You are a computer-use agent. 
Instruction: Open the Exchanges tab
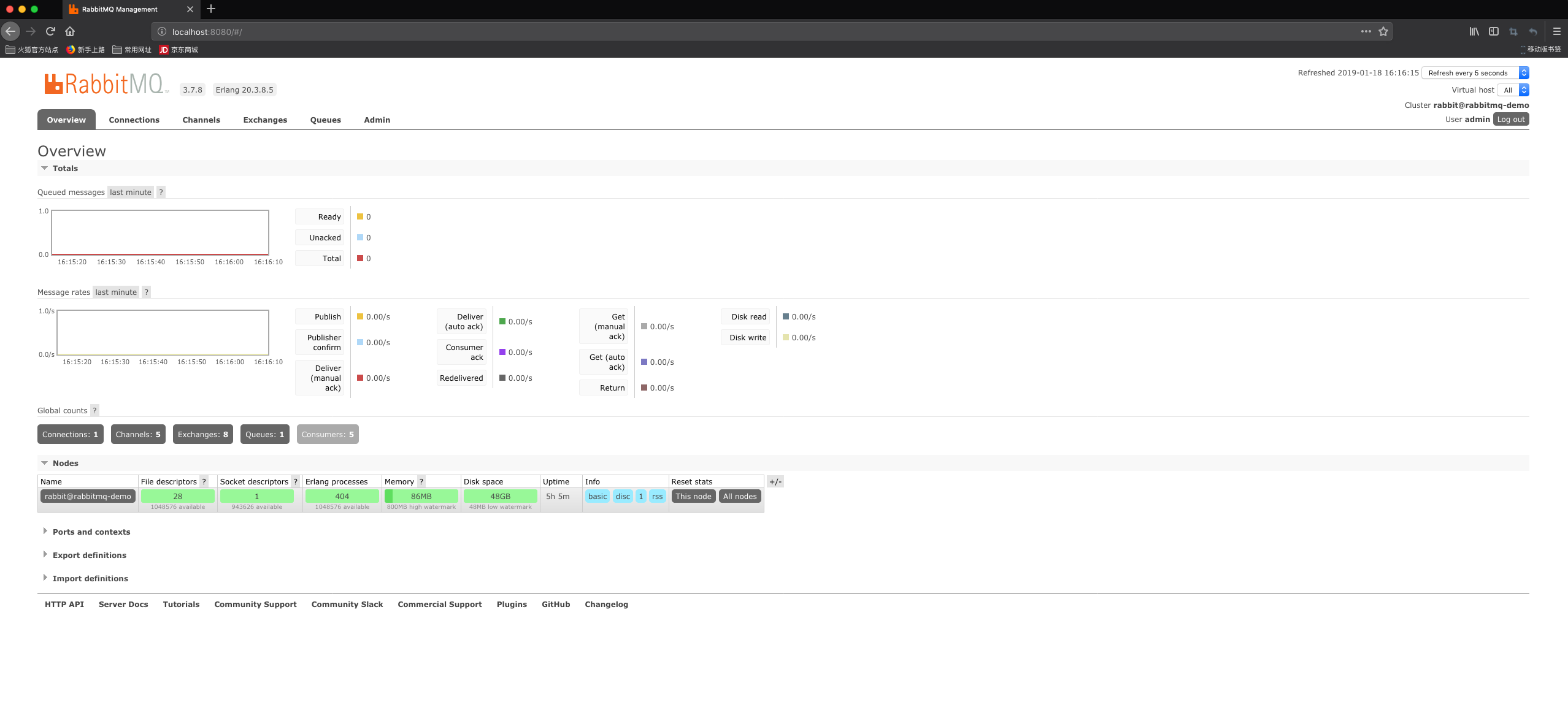coord(264,120)
